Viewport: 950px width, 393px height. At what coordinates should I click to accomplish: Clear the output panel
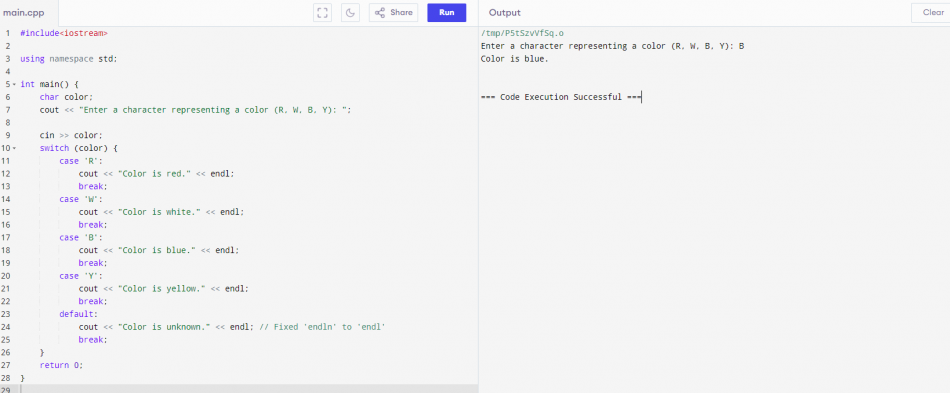point(933,12)
